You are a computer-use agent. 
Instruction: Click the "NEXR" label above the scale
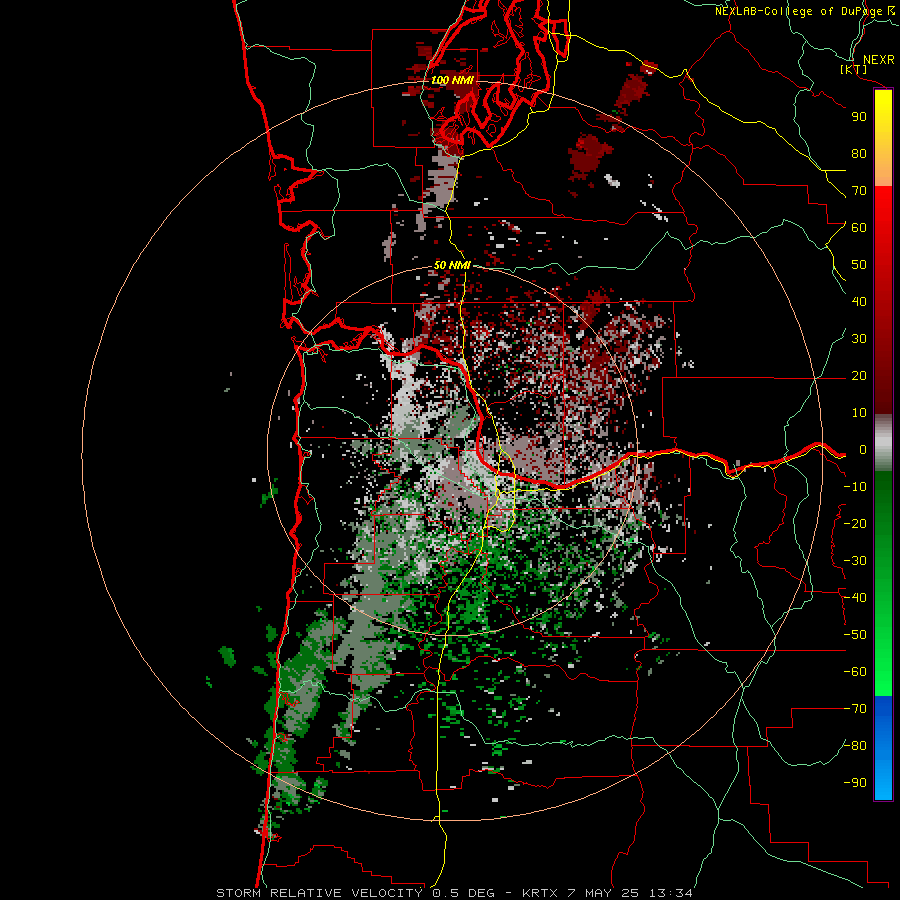pyautogui.click(x=878, y=59)
